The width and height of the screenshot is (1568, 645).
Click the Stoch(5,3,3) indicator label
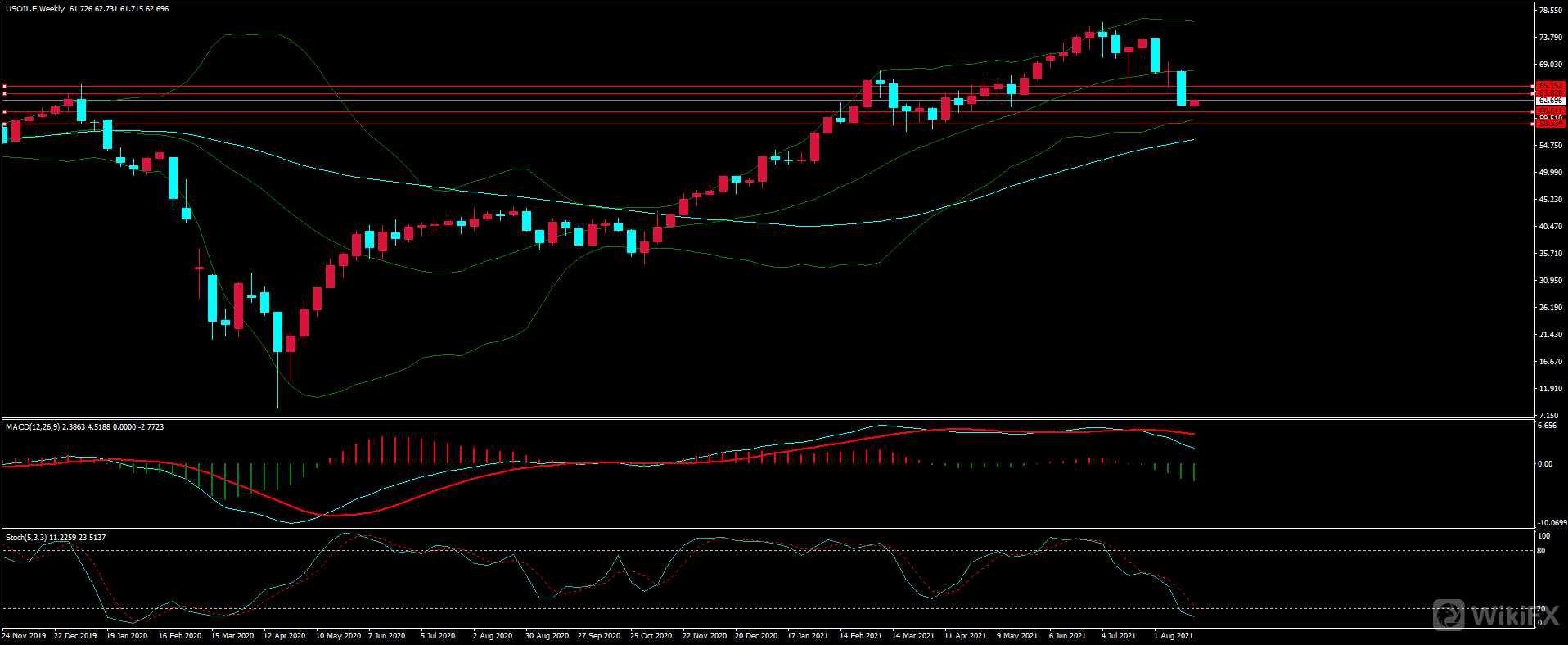click(x=26, y=538)
